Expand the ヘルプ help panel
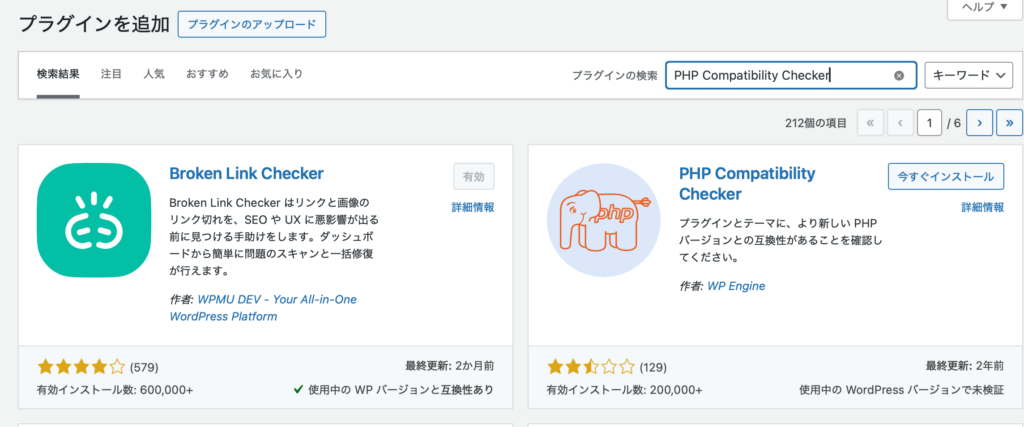Image resolution: width=1024 pixels, height=427 pixels. click(x=985, y=7)
